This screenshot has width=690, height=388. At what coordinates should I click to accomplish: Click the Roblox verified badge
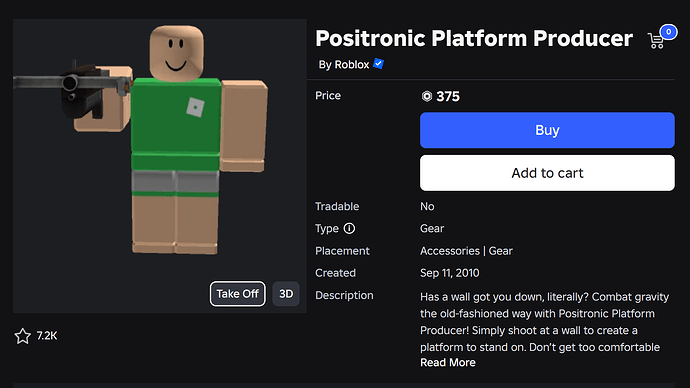point(378,64)
